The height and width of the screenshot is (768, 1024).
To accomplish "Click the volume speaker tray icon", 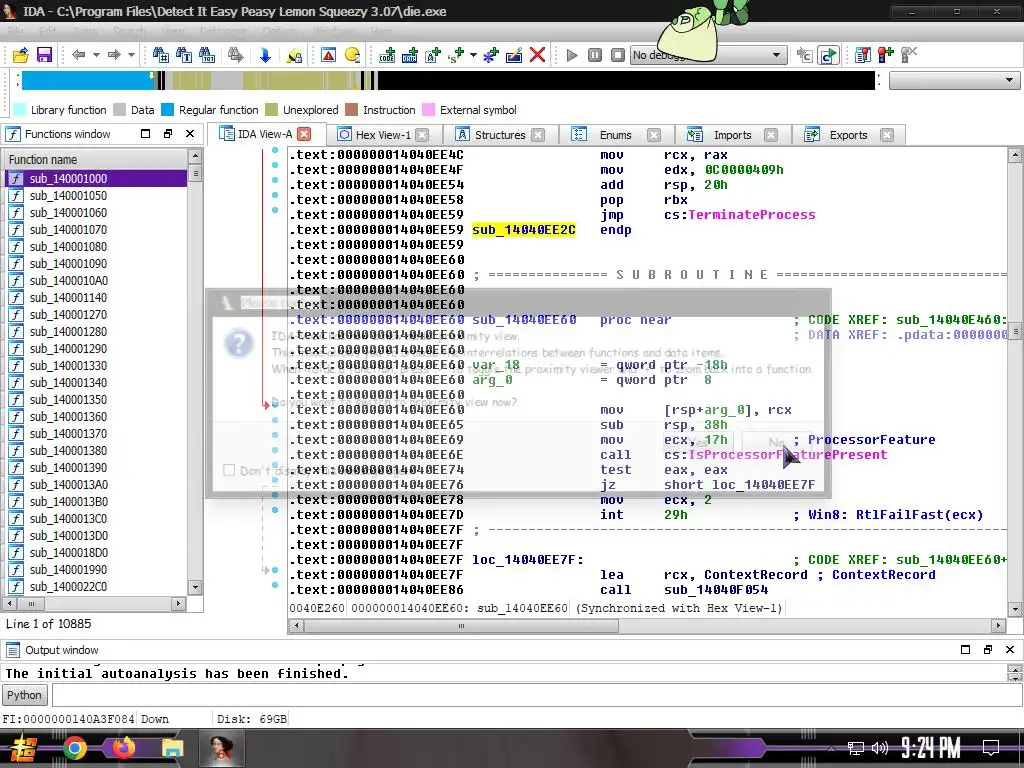I will click(x=880, y=748).
